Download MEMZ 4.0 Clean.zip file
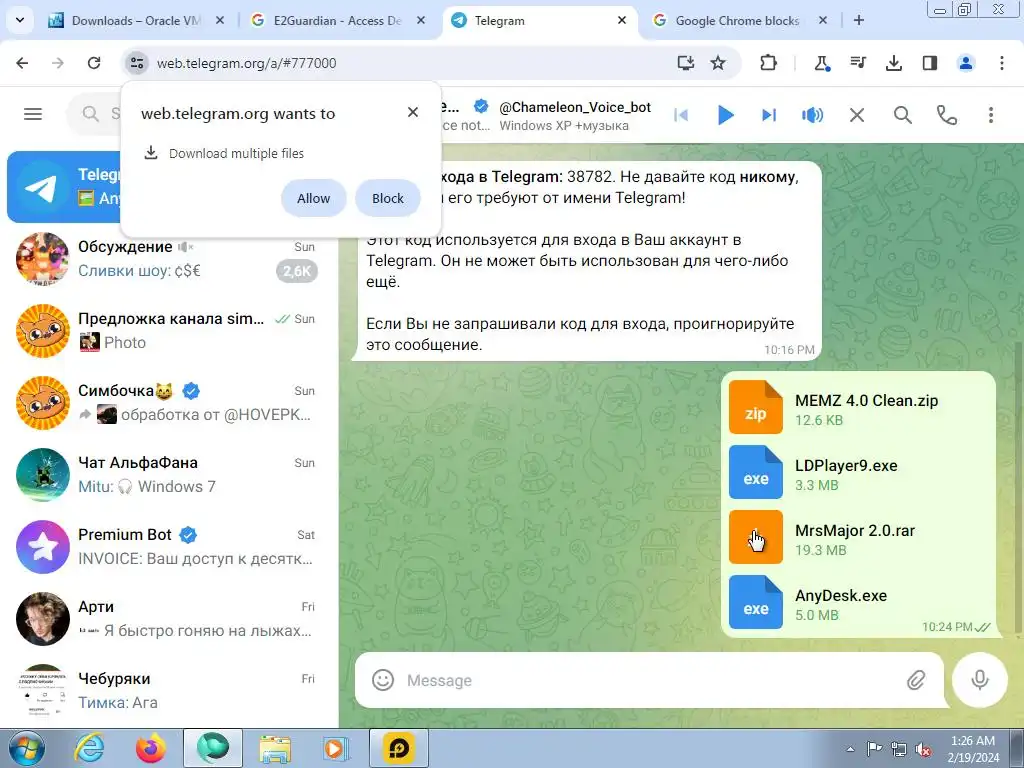This screenshot has height=768, width=1024. [x=756, y=408]
